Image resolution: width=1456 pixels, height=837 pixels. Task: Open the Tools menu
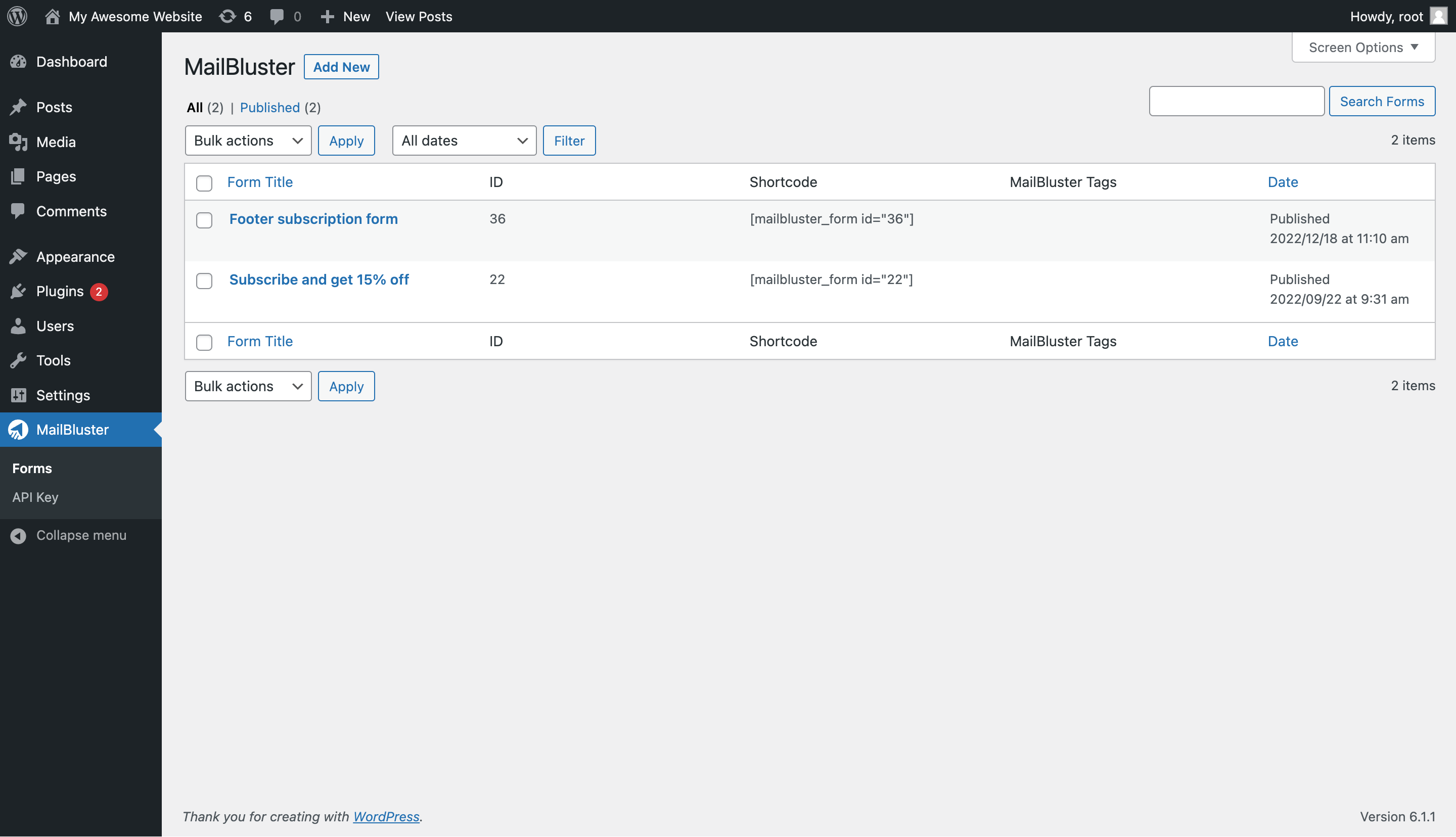pyautogui.click(x=80, y=360)
